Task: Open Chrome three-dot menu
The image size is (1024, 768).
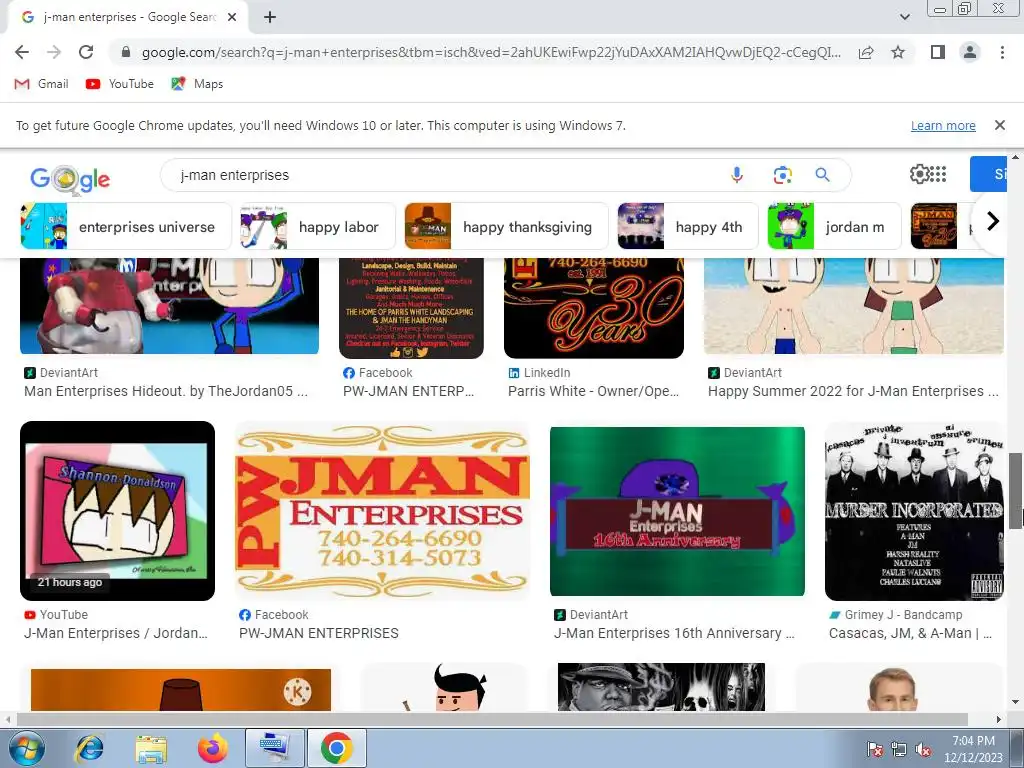Action: click(1002, 52)
